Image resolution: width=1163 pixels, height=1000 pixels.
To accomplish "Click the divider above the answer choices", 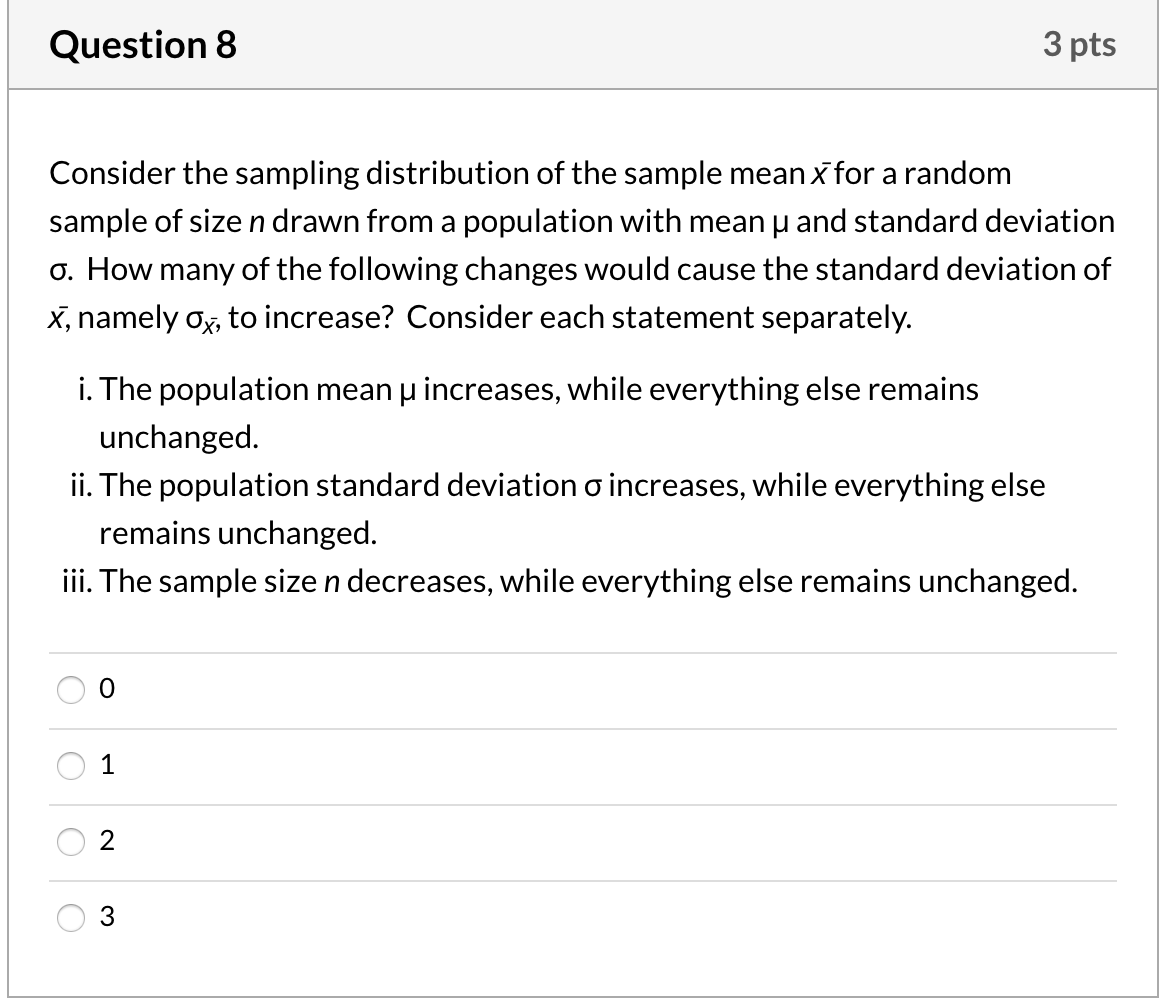I will tap(580, 651).
